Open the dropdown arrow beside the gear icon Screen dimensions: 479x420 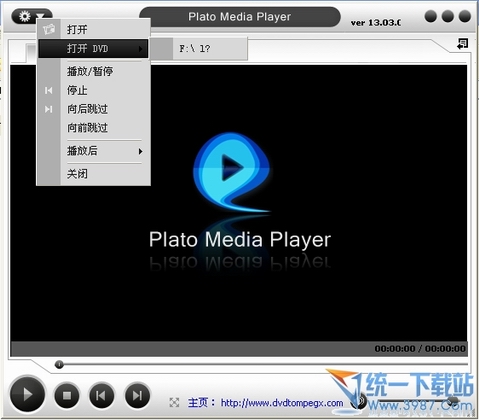point(40,16)
